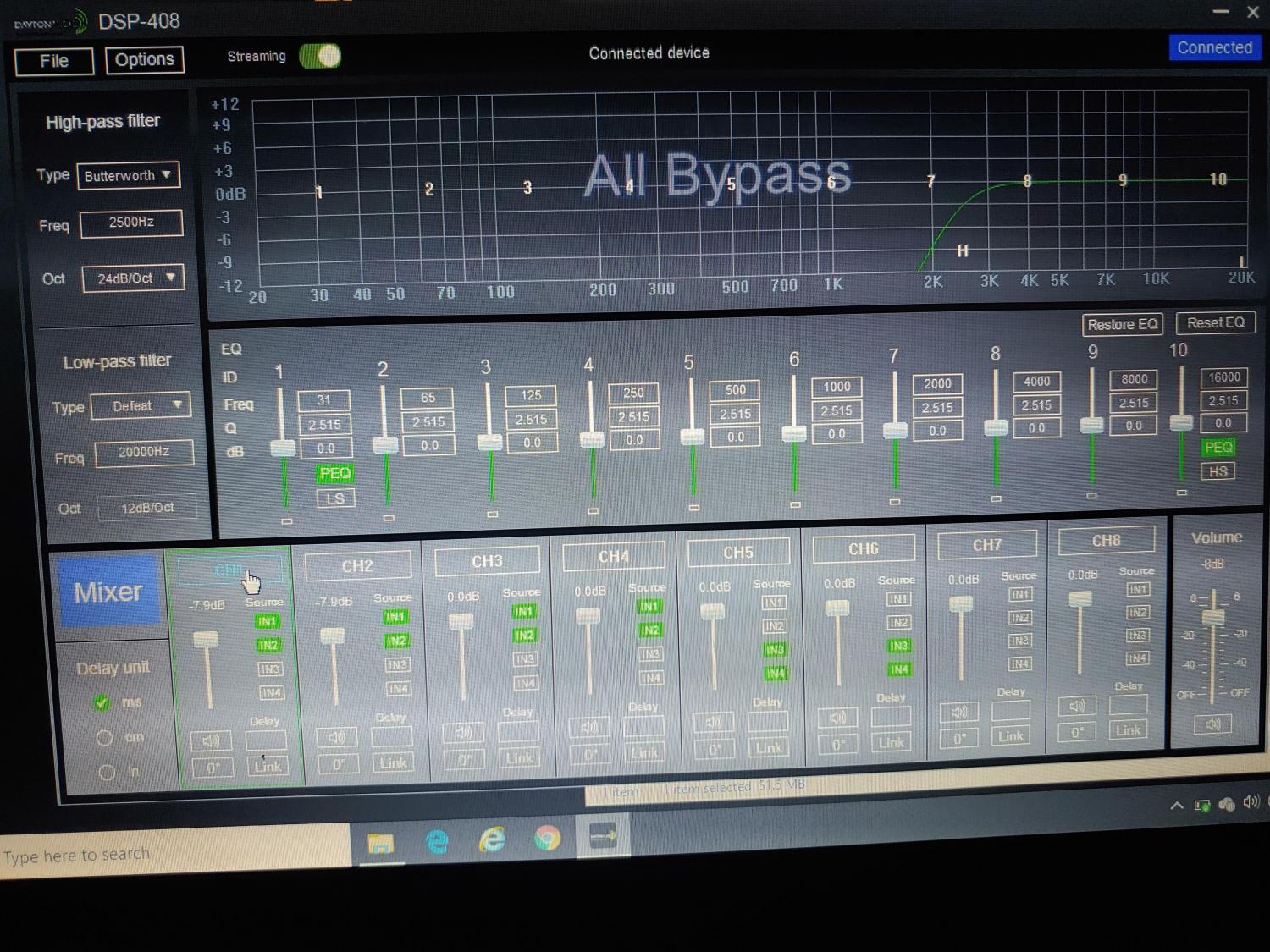The height and width of the screenshot is (952, 1270).
Task: Click high-pass Freq field 2500Hz
Action: (x=131, y=223)
